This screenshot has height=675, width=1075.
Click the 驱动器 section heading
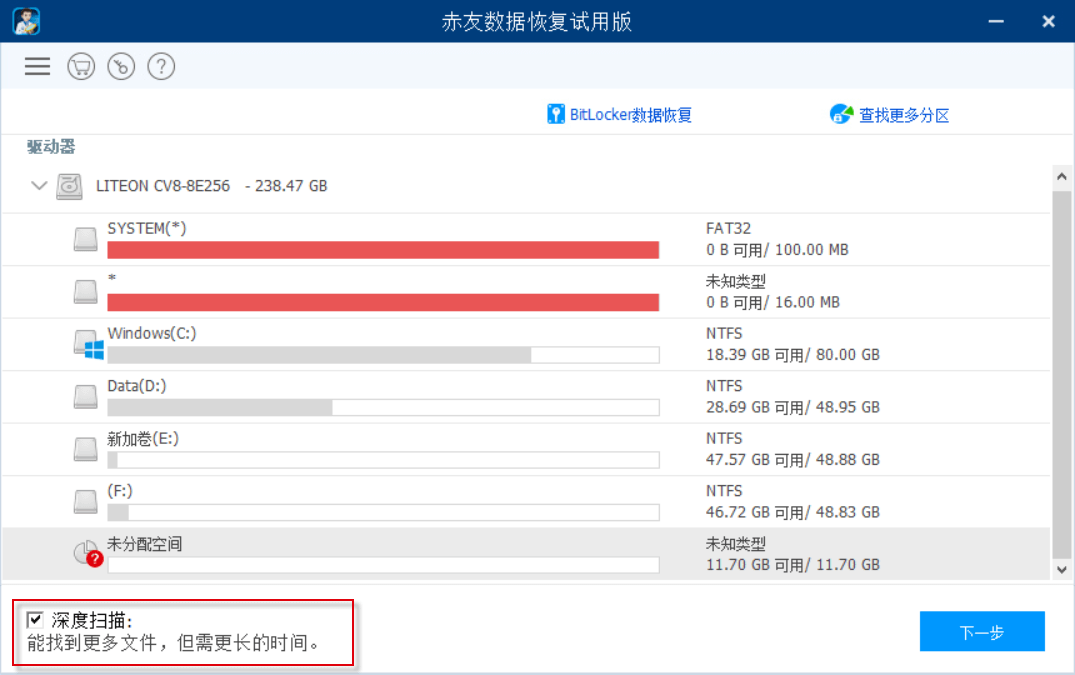(51, 147)
